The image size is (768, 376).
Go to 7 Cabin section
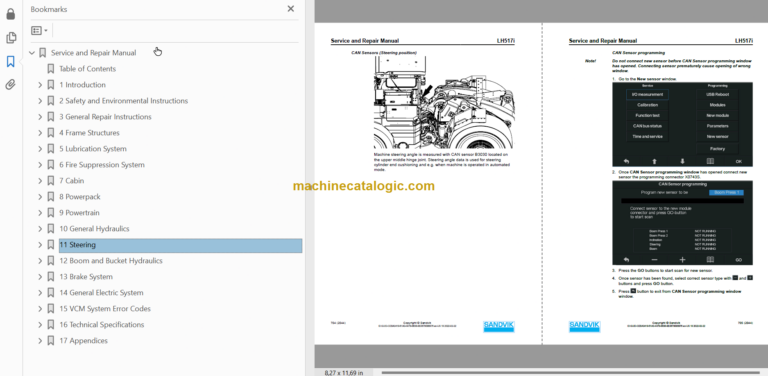click(x=72, y=181)
